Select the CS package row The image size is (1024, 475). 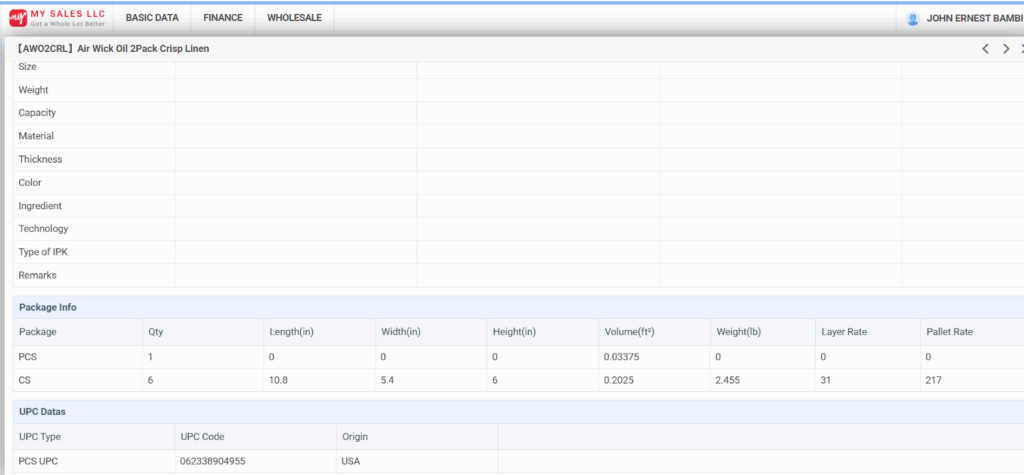tap(25, 380)
